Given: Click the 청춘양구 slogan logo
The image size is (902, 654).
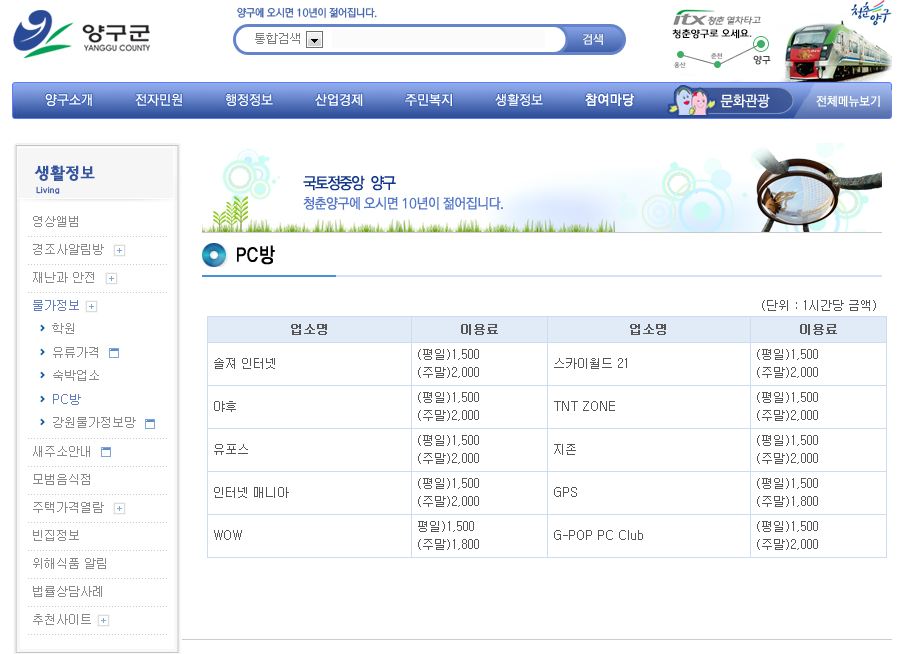Looking at the screenshot, I should (870, 13).
